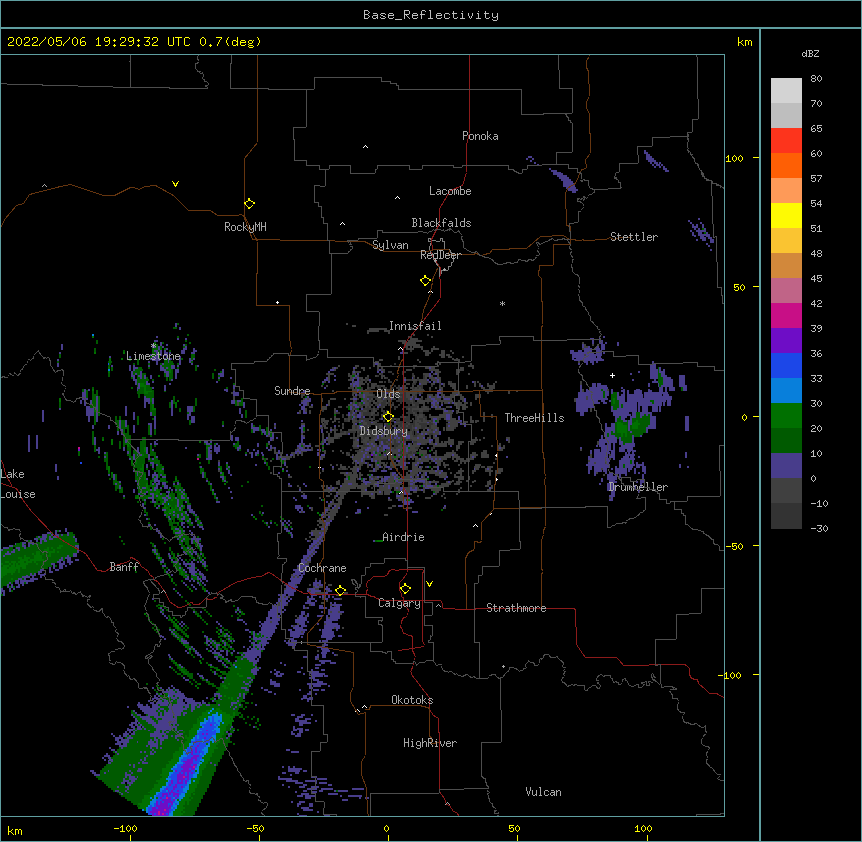
Task: Click the Limestone label
Action: [153, 356]
